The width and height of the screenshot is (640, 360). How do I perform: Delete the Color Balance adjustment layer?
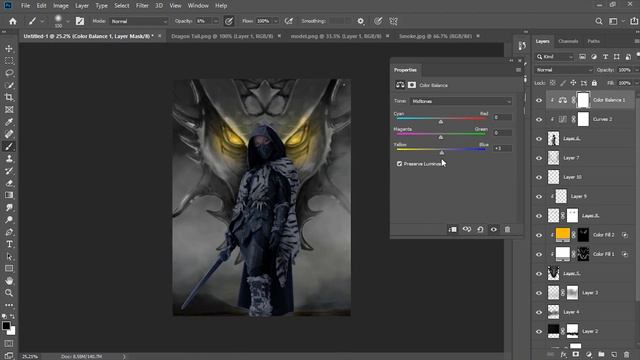(507, 229)
